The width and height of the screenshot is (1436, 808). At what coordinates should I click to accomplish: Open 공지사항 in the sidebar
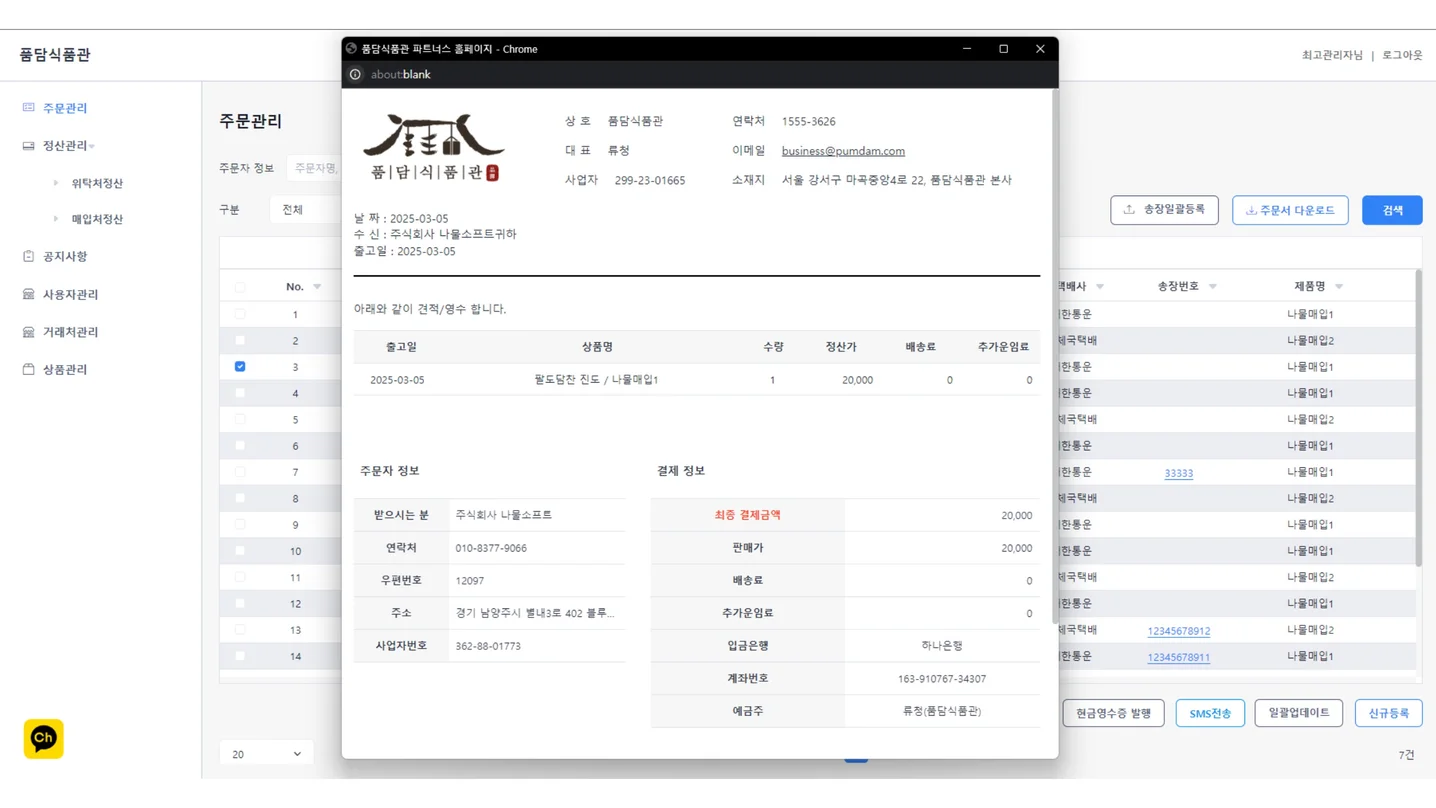click(64, 257)
